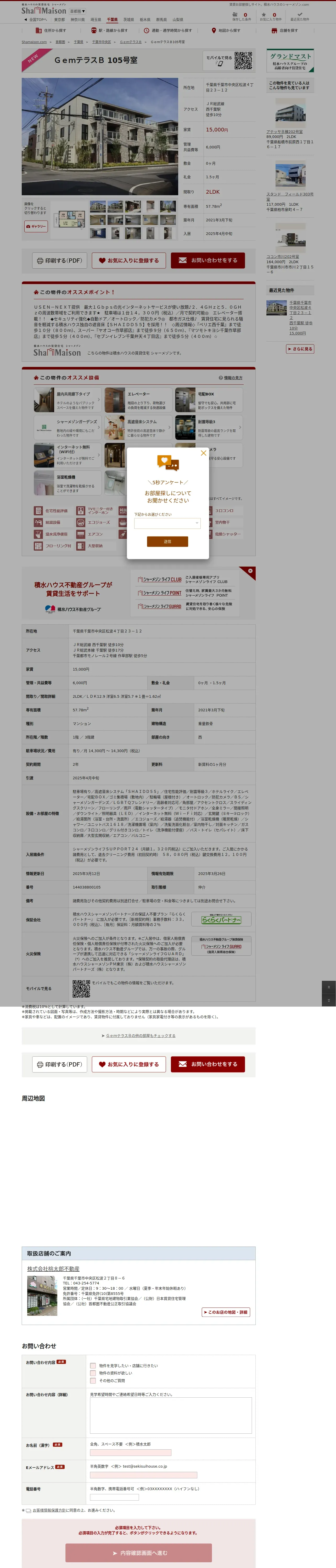The height and width of the screenshot is (1568, 336).
Task: Select the 東京都 prefecture tab
Action: tap(60, 20)
